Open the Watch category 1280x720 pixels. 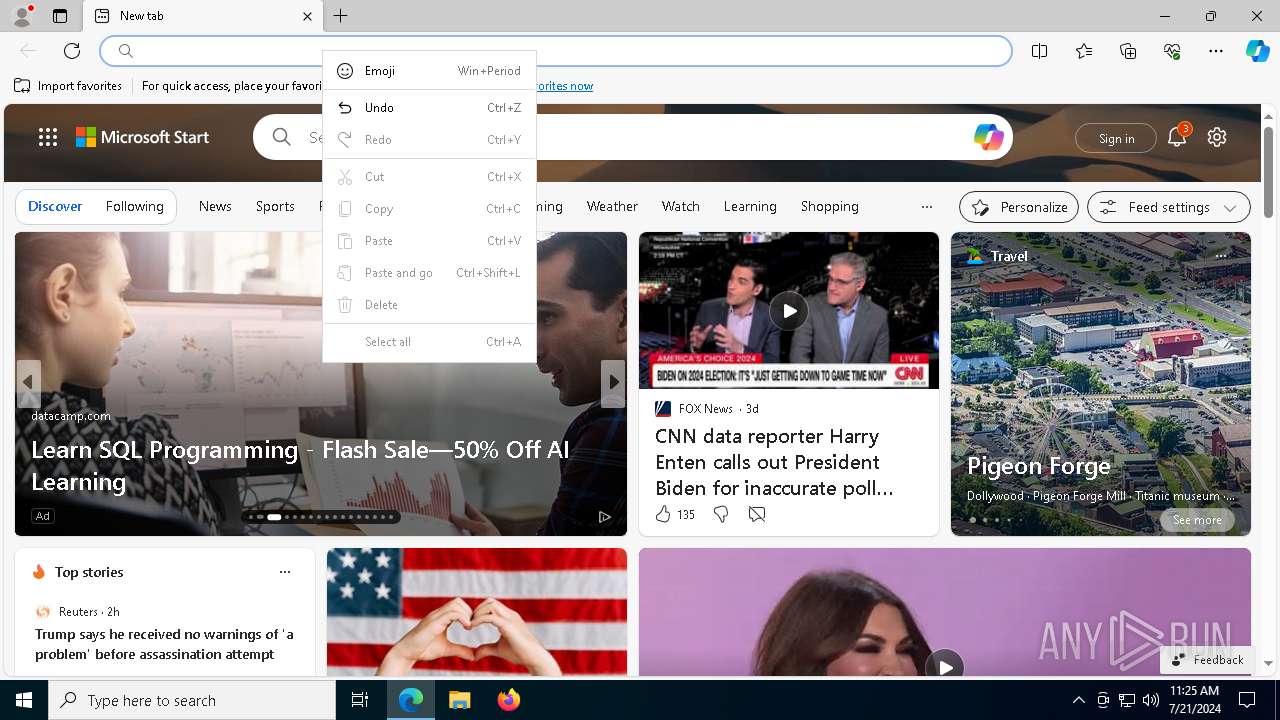pyautogui.click(x=680, y=206)
